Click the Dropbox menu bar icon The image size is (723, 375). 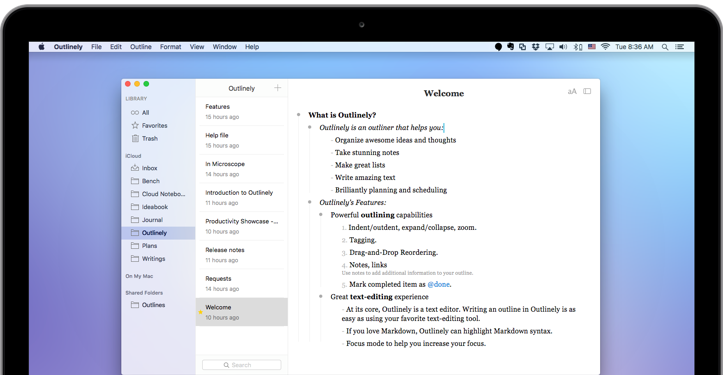[535, 47]
